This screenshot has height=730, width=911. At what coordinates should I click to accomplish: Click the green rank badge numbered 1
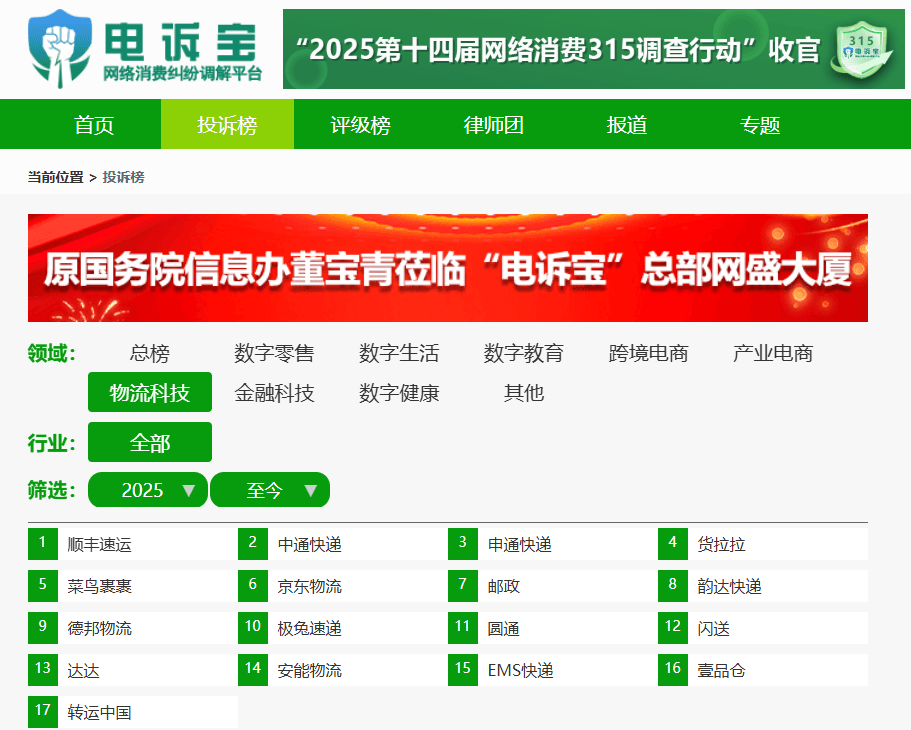[42, 543]
